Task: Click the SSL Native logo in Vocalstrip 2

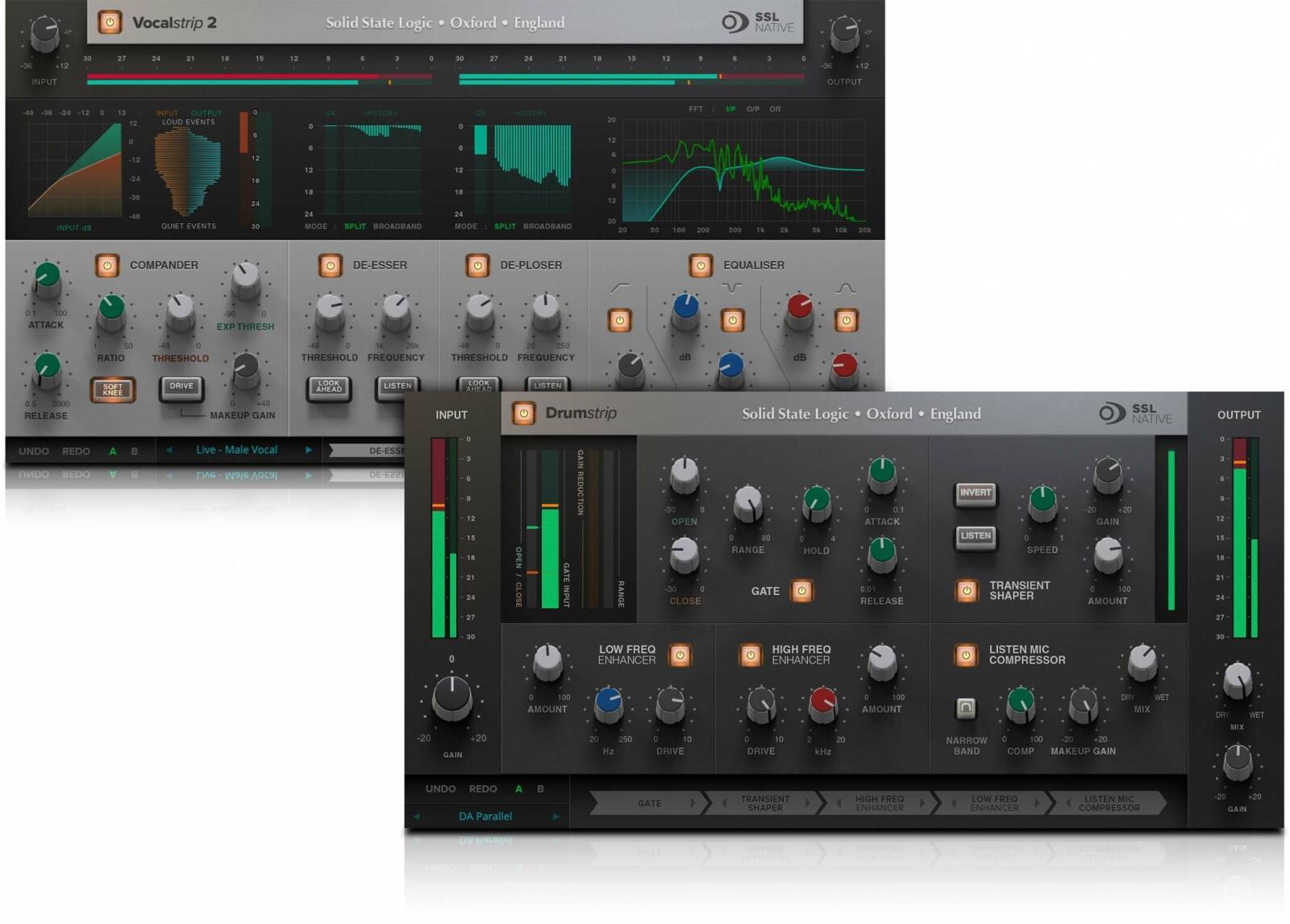Action: (758, 22)
